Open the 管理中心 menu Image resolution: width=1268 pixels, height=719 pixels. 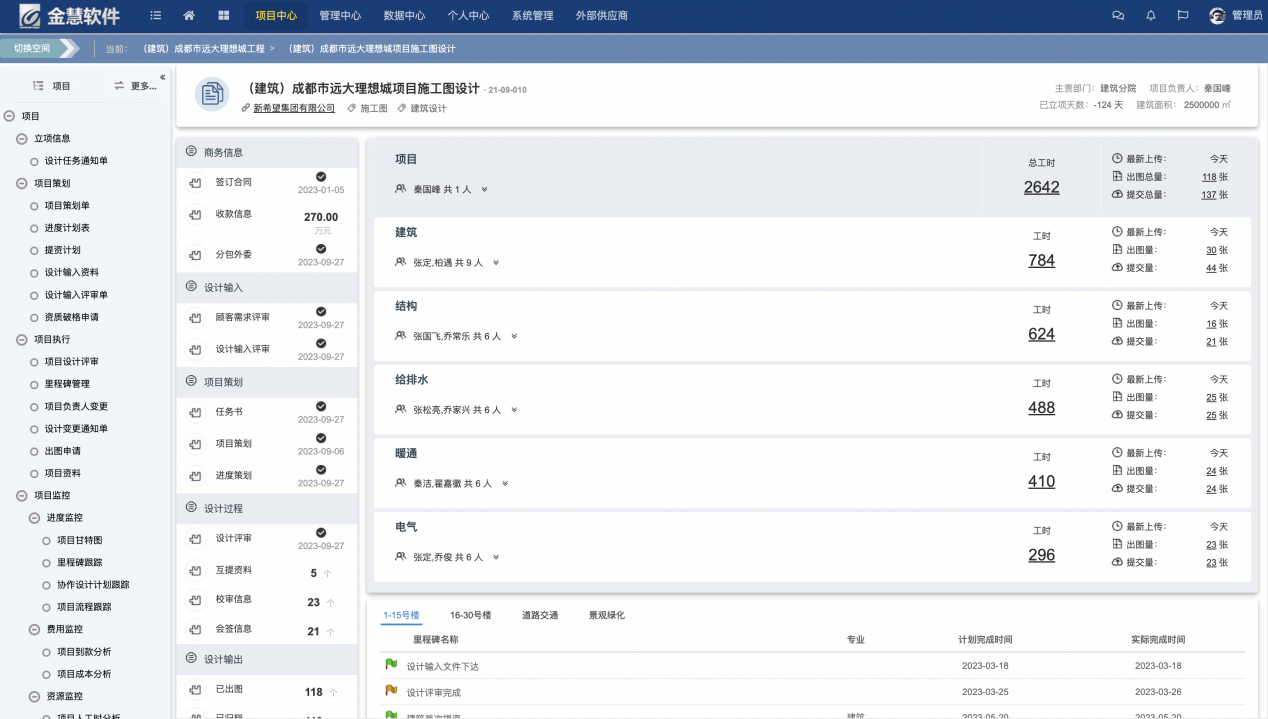[340, 15]
